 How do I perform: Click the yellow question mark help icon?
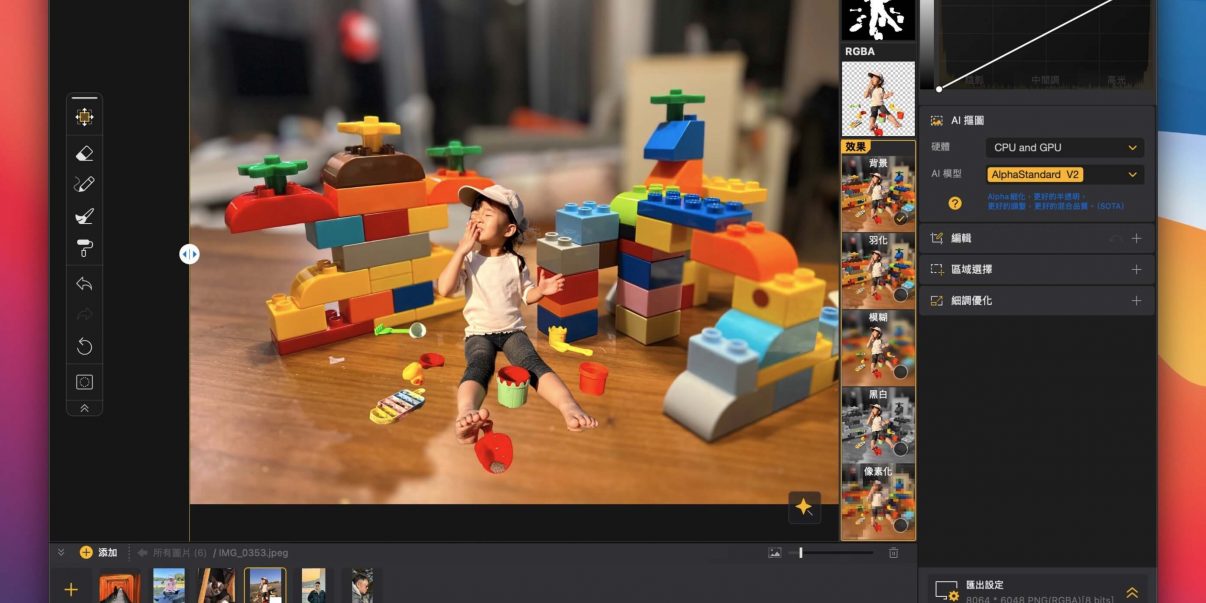955,203
